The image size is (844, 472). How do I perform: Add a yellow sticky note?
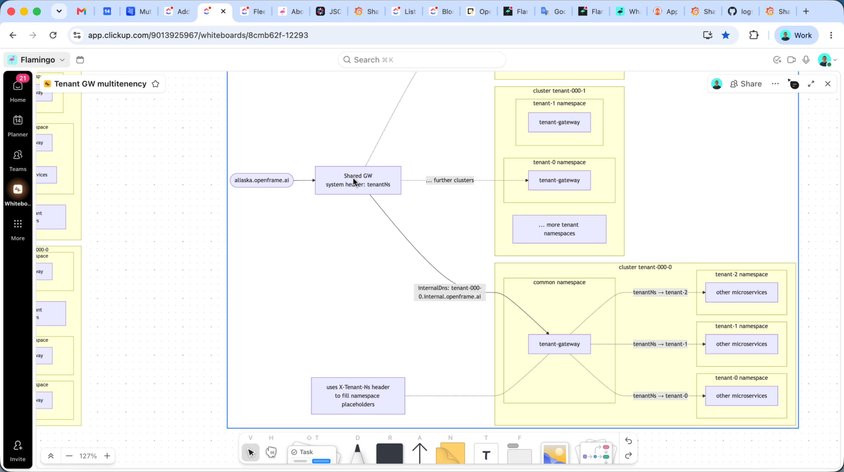coord(450,454)
